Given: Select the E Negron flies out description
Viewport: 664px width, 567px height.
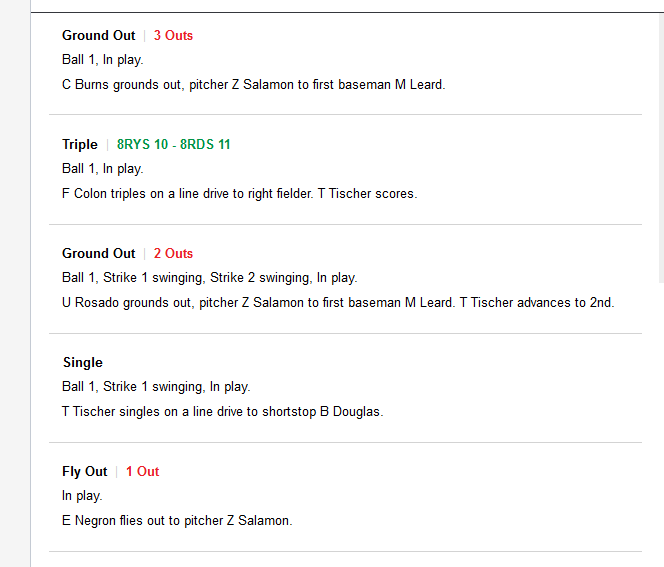Looking at the screenshot, I should (x=176, y=521).
